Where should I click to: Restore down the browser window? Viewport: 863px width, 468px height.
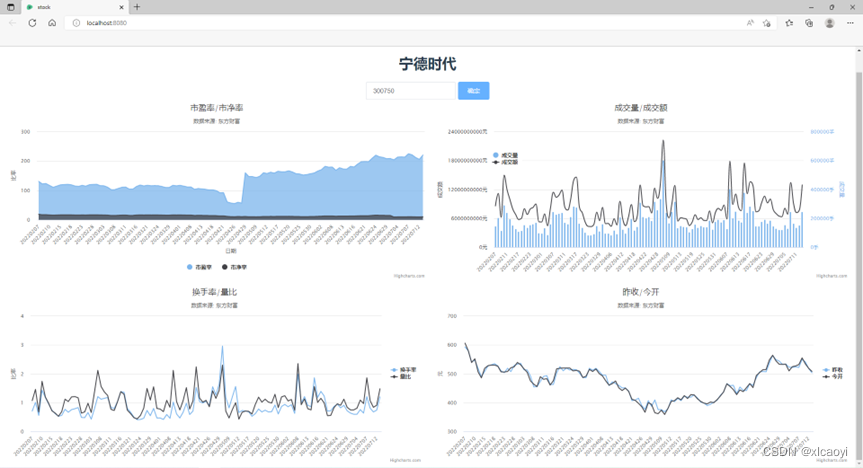pyautogui.click(x=832, y=7)
